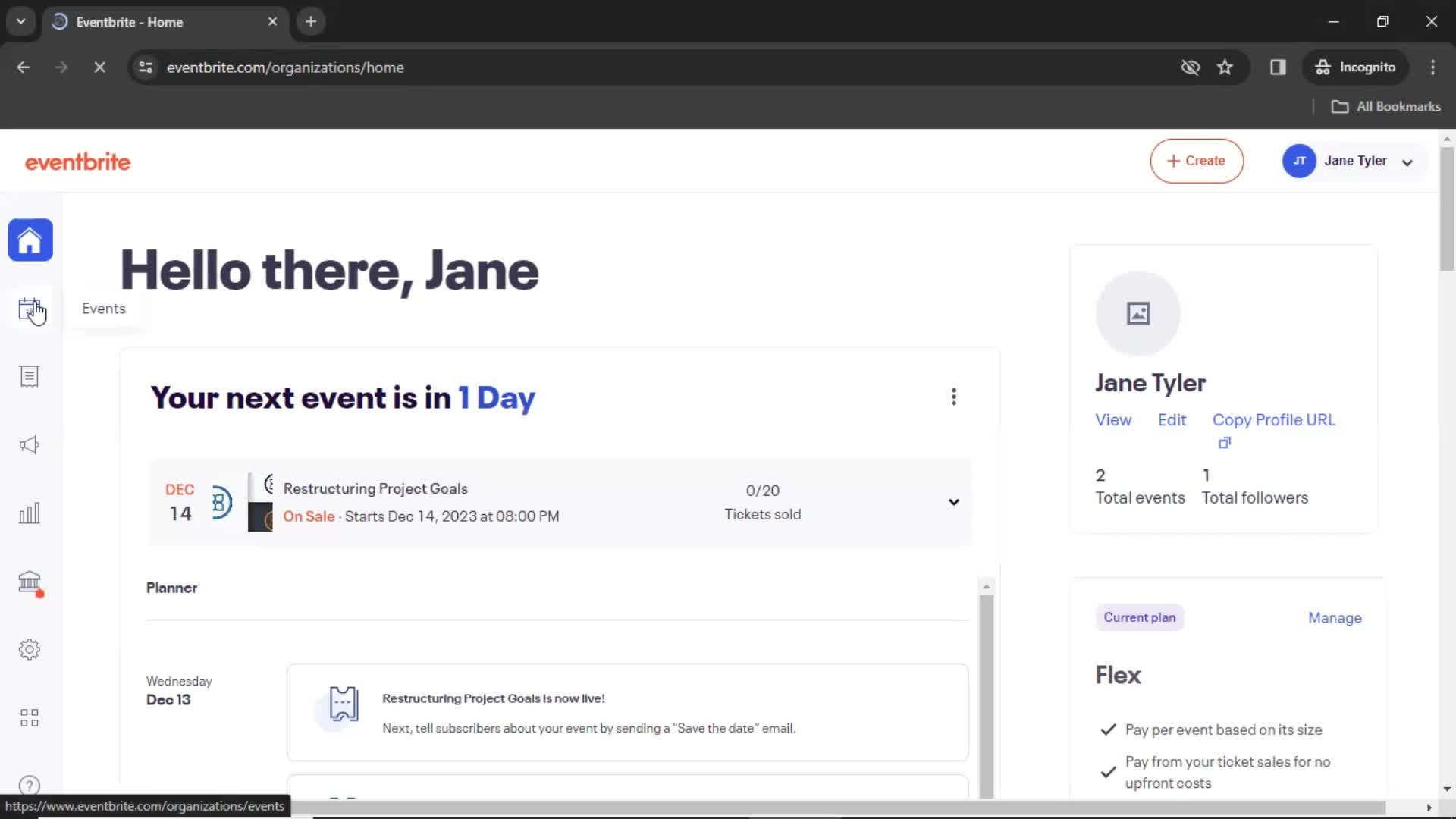This screenshot has height=819, width=1456.
Task: Select the Eventbrite - Home tab
Action: point(165,22)
